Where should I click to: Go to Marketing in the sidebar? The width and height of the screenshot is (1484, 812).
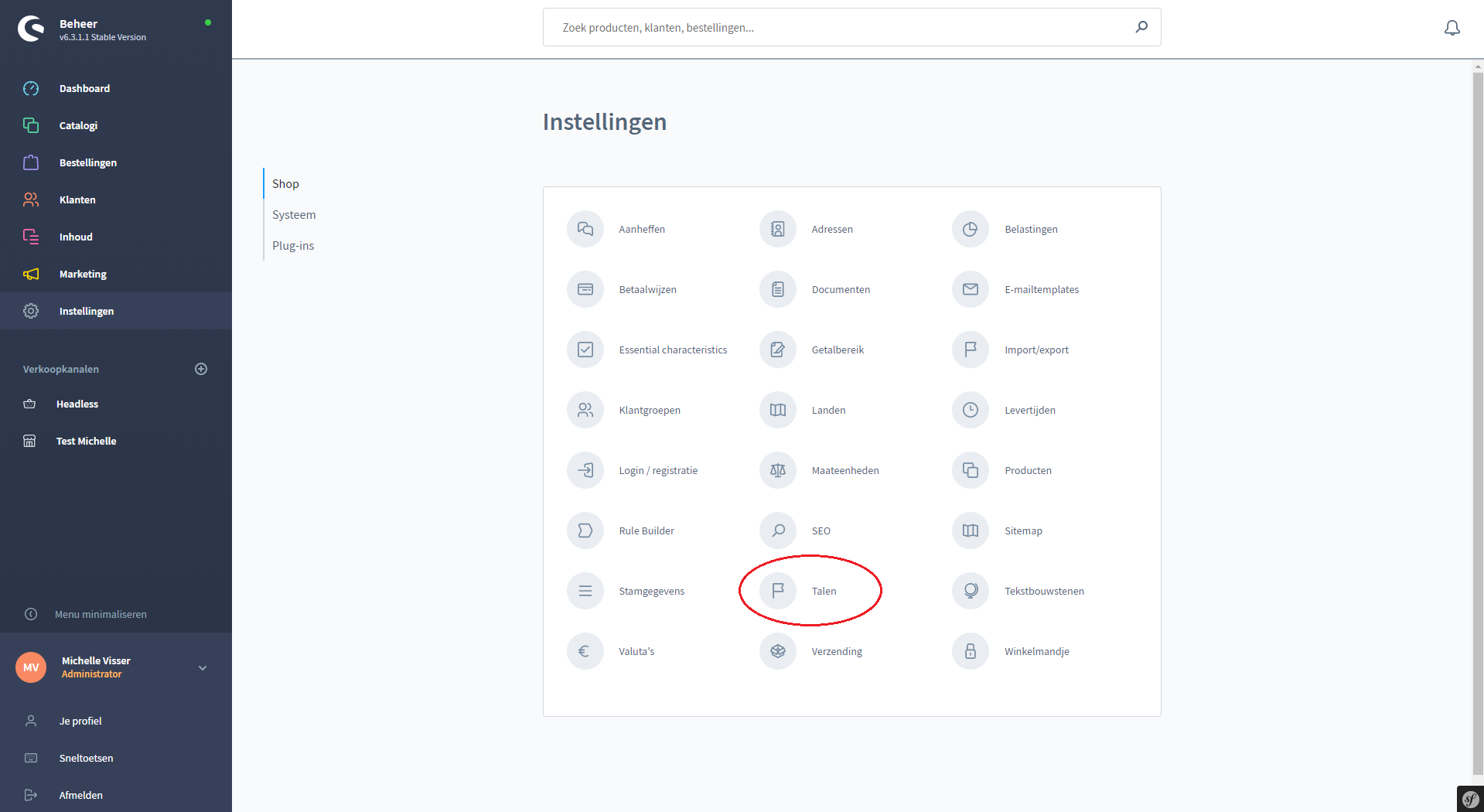83,274
